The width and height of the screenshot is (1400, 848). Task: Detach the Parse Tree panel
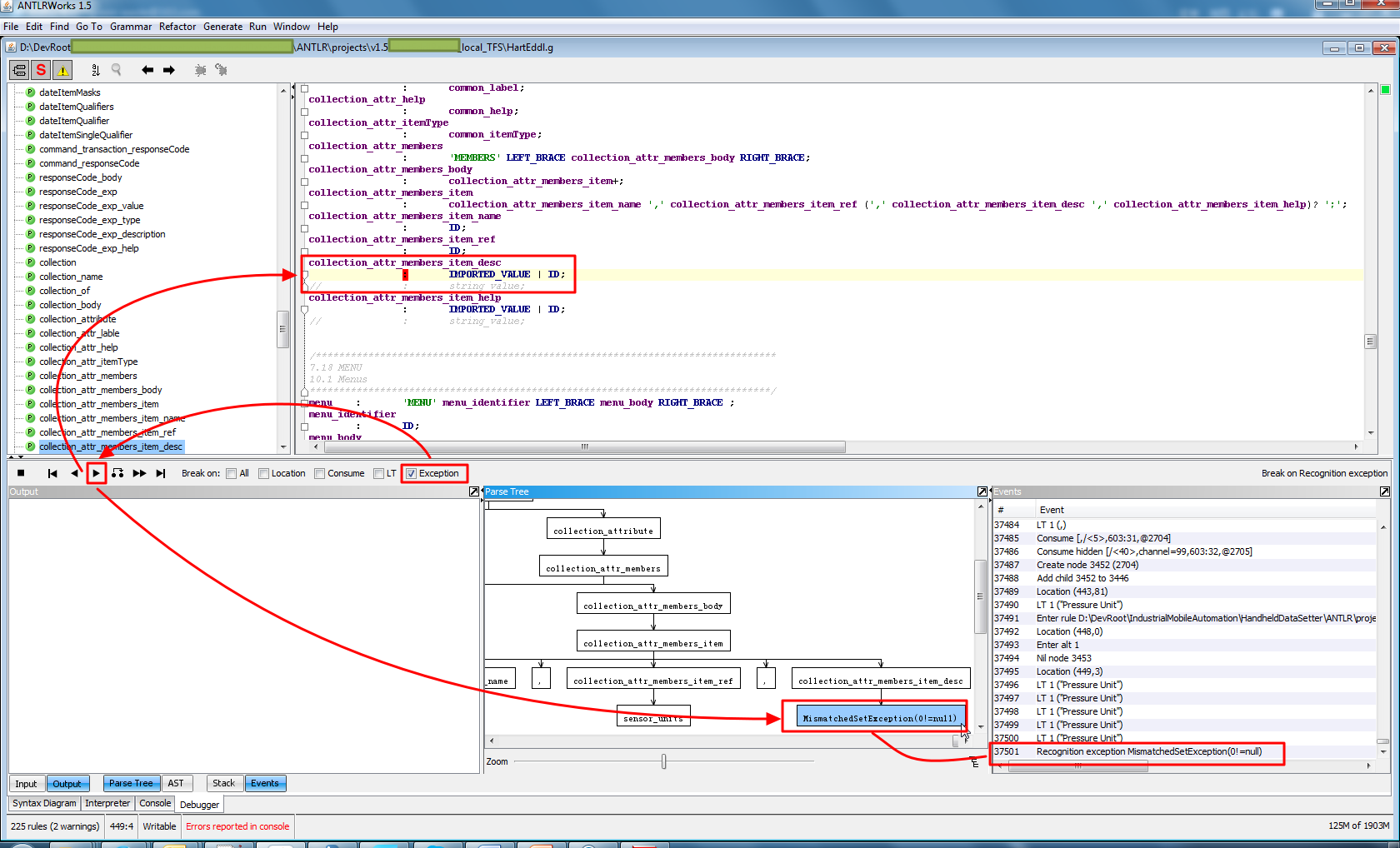(982, 491)
